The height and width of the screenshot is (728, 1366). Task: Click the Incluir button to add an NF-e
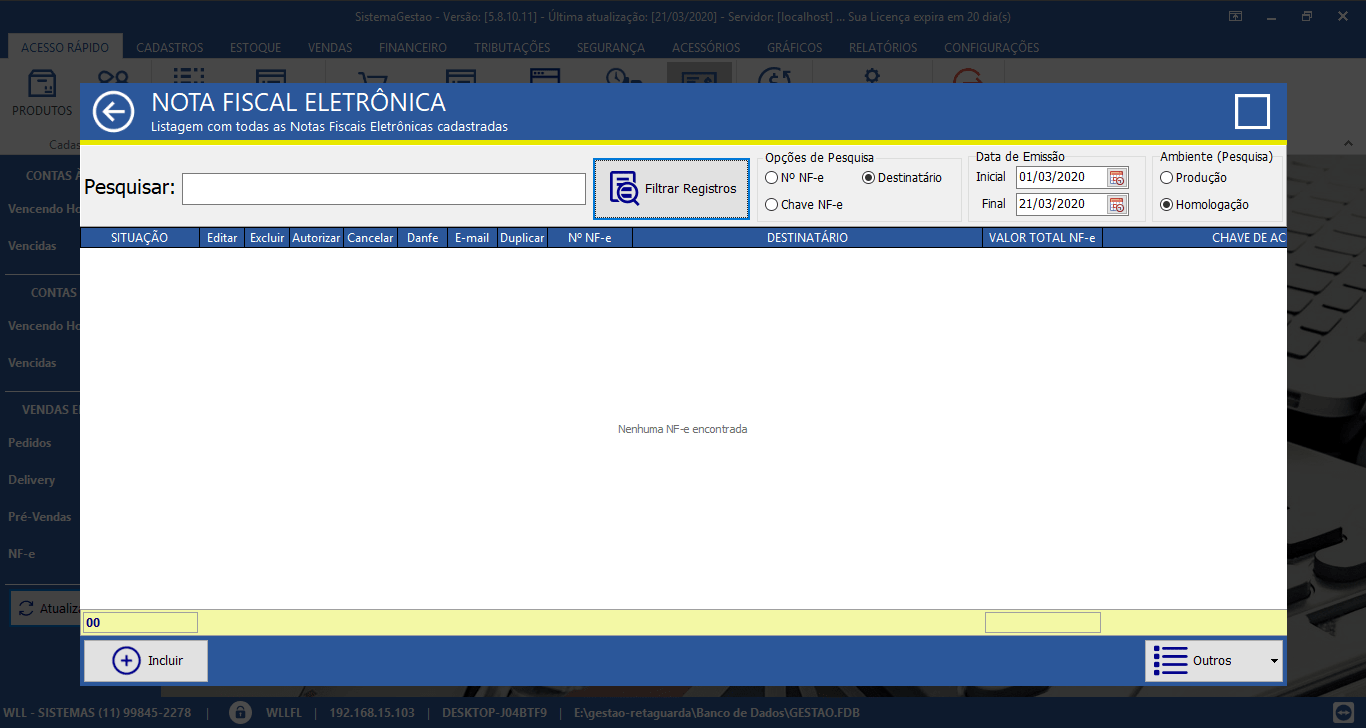(146, 661)
